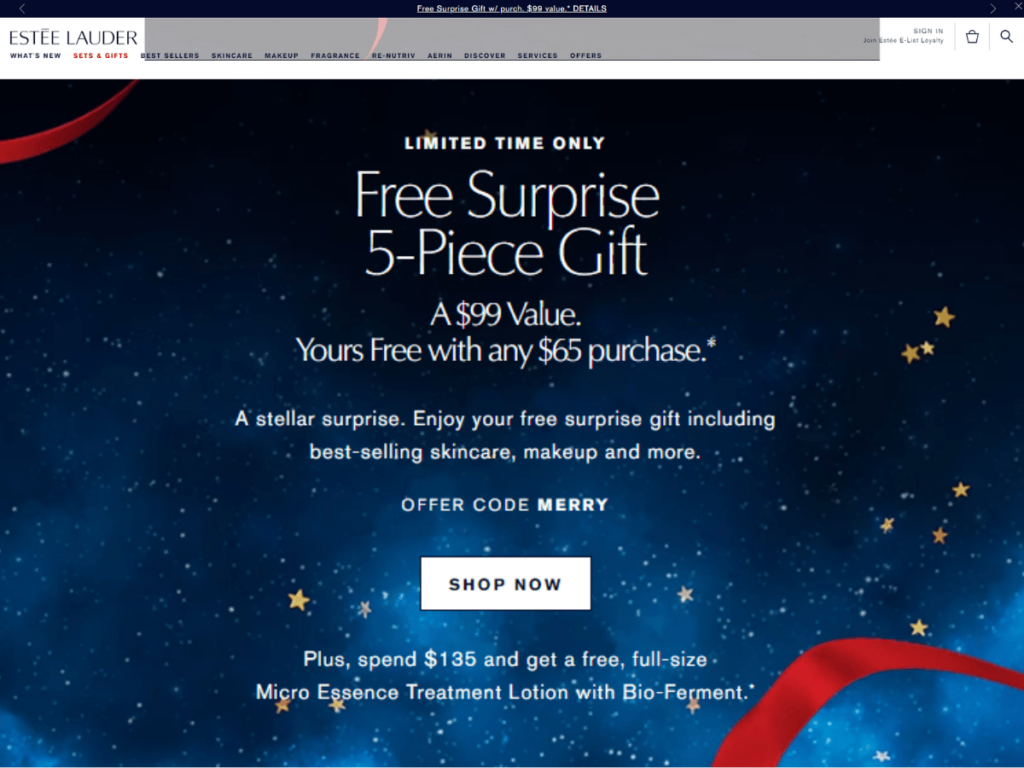The height and width of the screenshot is (768, 1024).
Task: Click the Shop Now button
Action: [505, 583]
